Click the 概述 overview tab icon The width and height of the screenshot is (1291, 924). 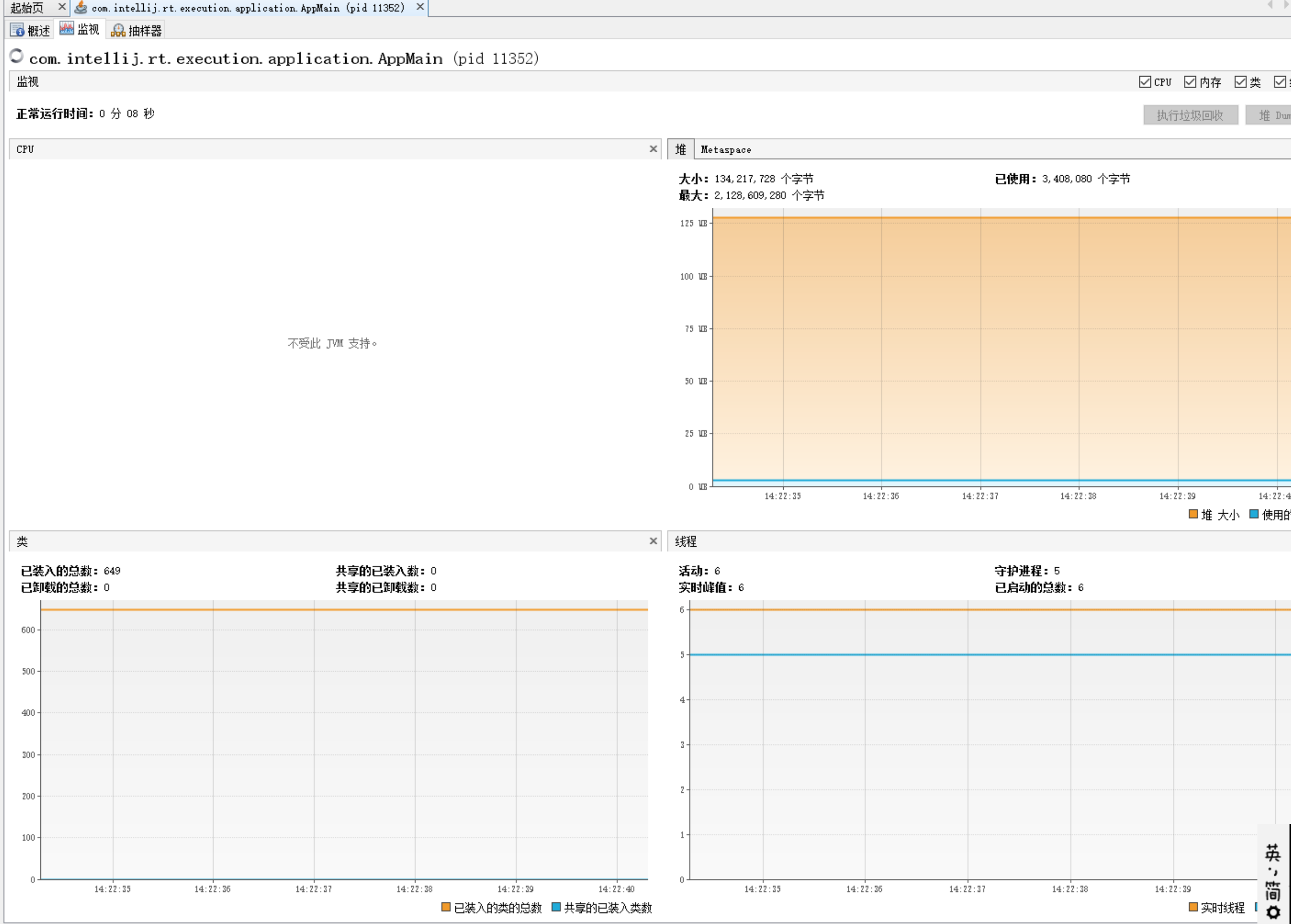[17, 30]
